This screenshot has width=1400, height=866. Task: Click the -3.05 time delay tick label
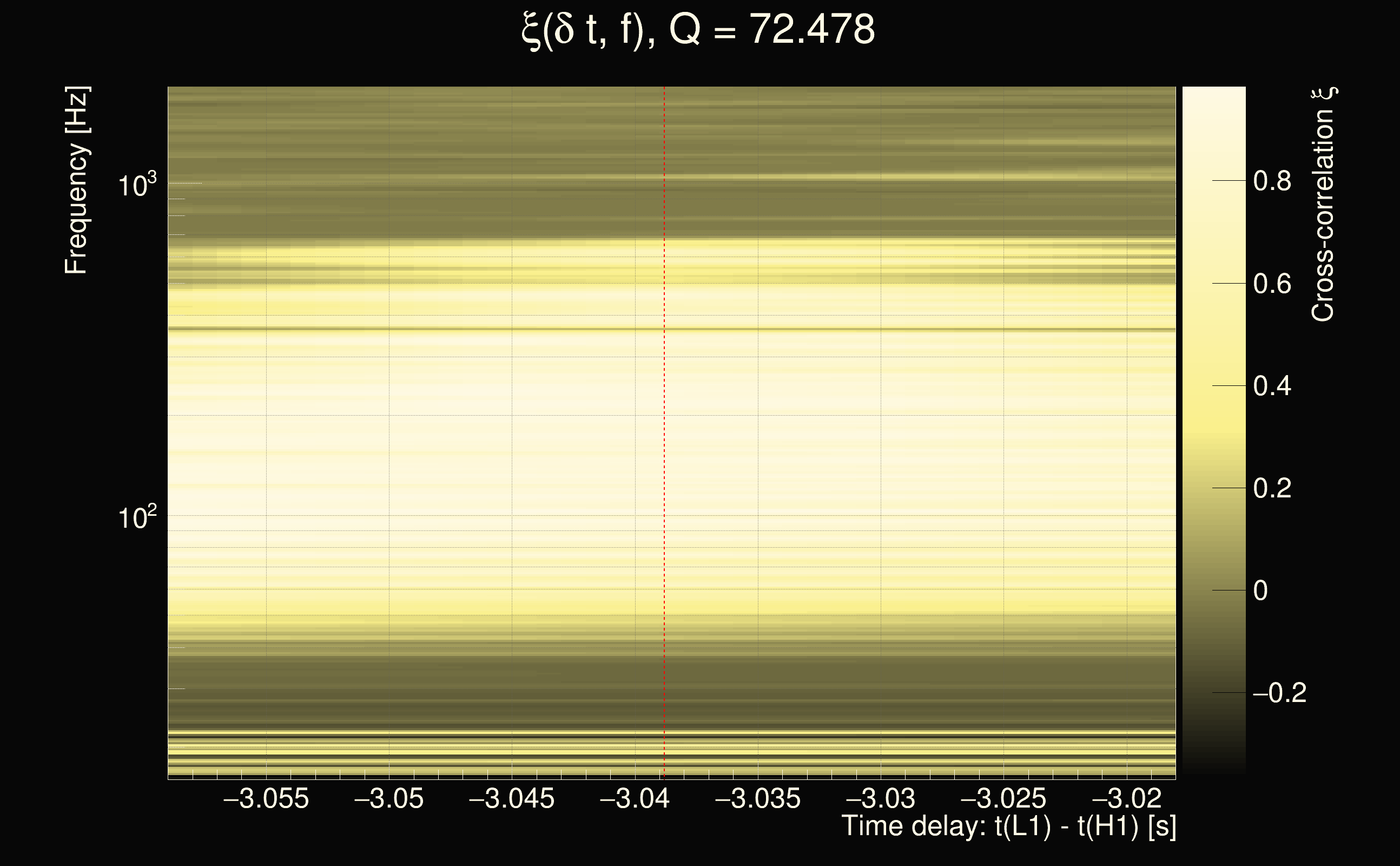pos(388,798)
